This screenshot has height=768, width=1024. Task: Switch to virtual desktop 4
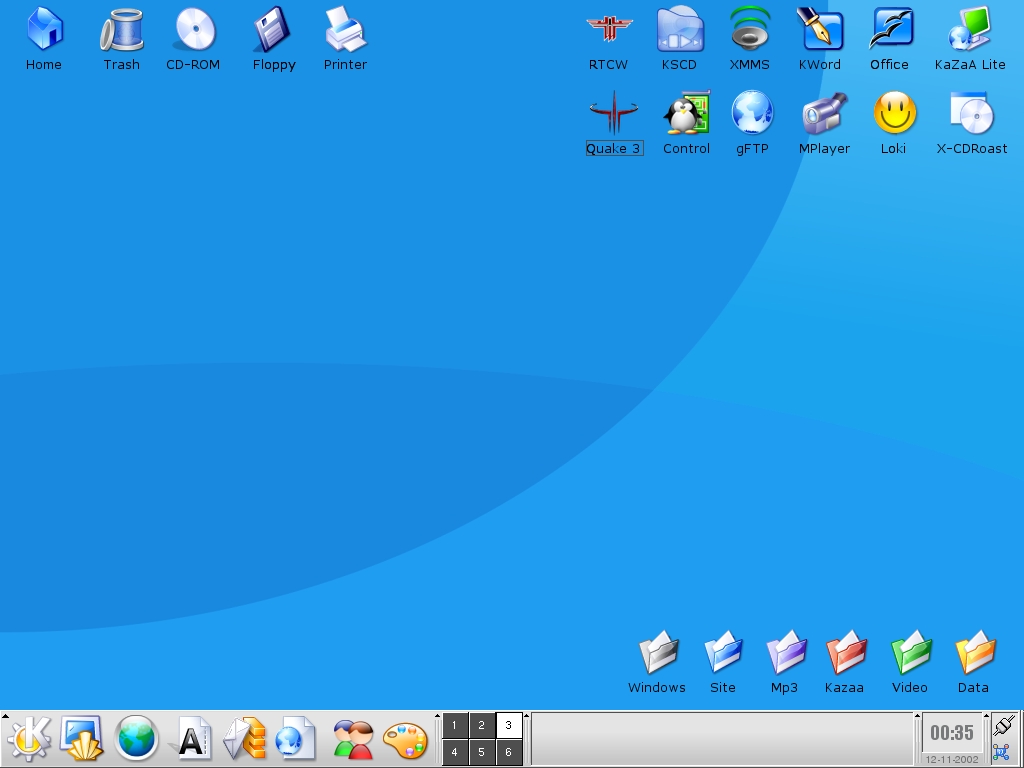point(455,752)
